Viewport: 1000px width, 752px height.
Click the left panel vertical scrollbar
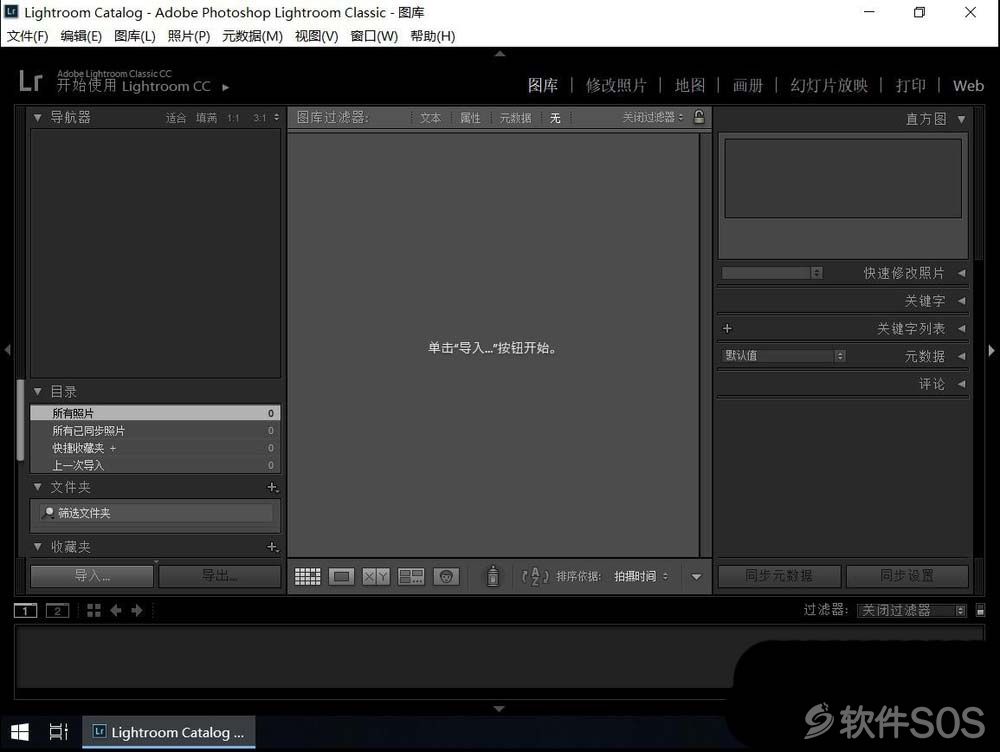(x=20, y=420)
